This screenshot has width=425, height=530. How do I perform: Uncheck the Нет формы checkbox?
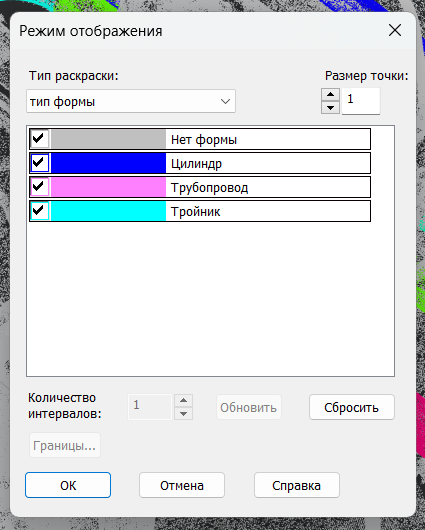pos(40,139)
